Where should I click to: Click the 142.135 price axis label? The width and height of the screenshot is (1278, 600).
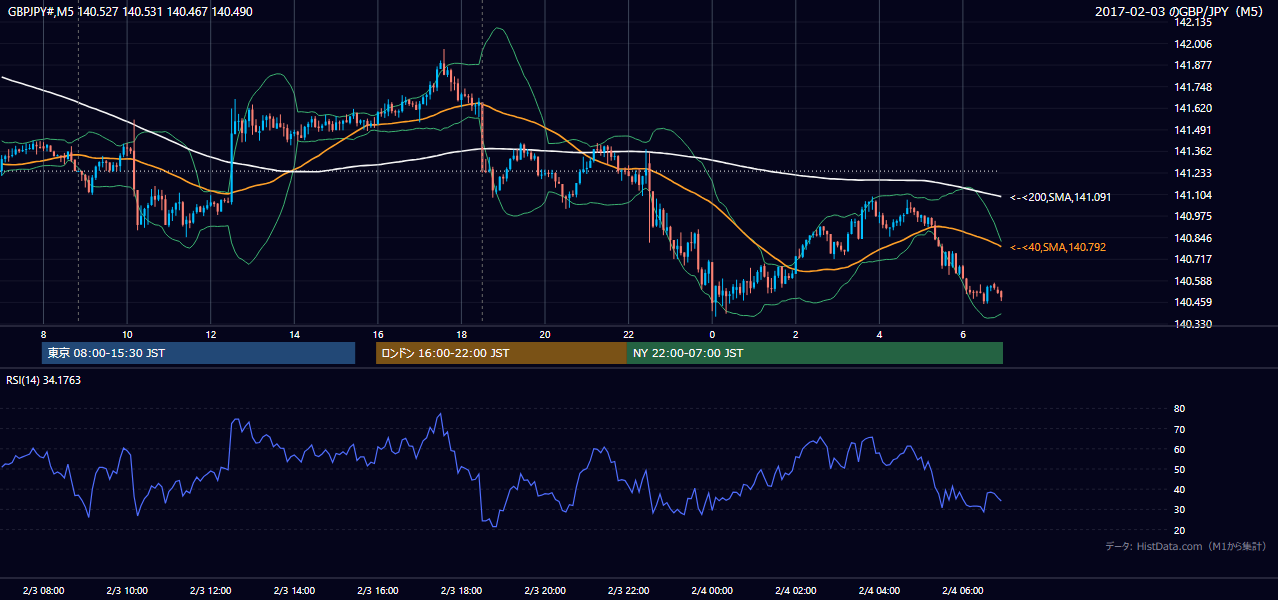[x=1192, y=21]
